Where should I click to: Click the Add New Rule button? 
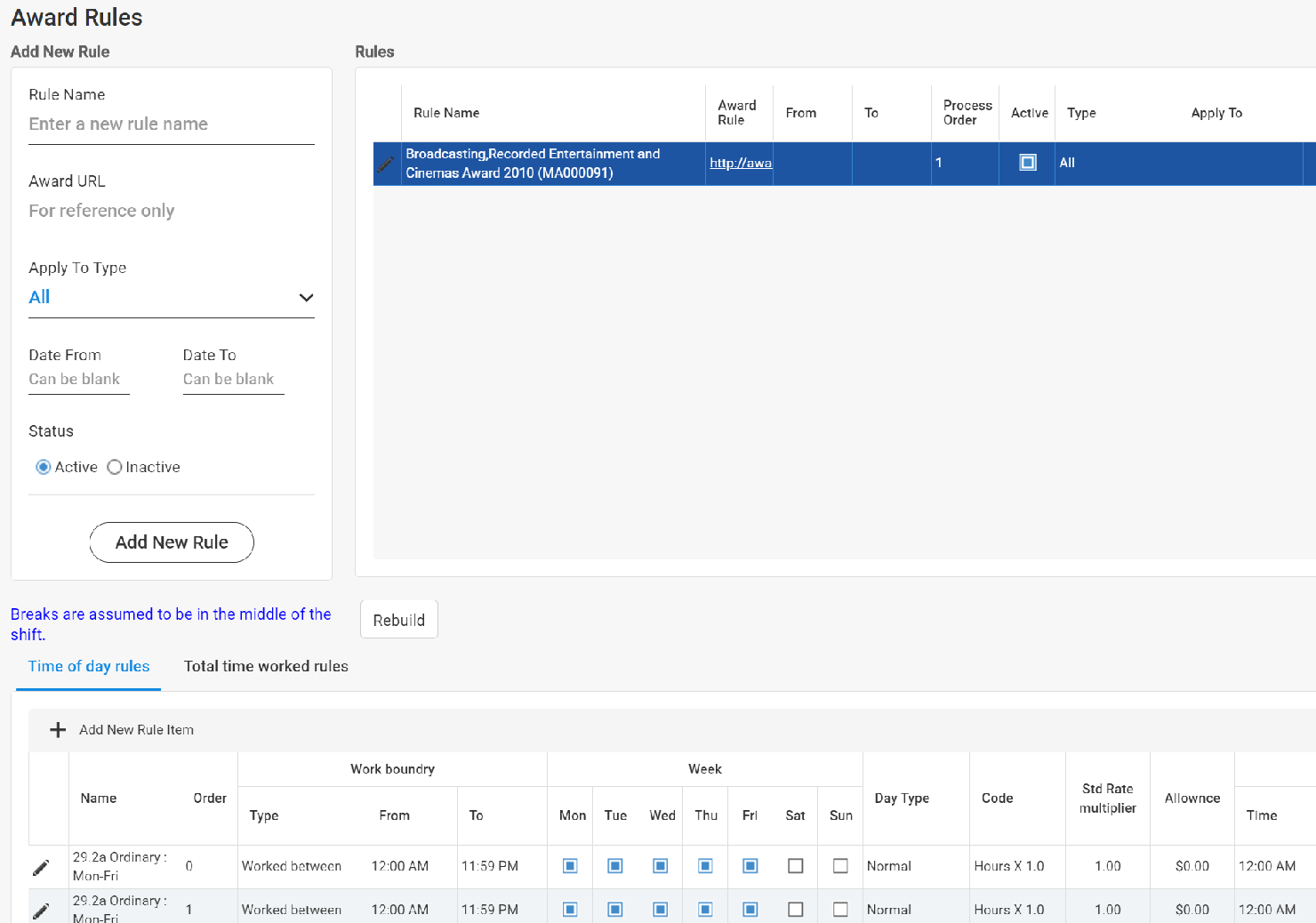click(x=171, y=542)
